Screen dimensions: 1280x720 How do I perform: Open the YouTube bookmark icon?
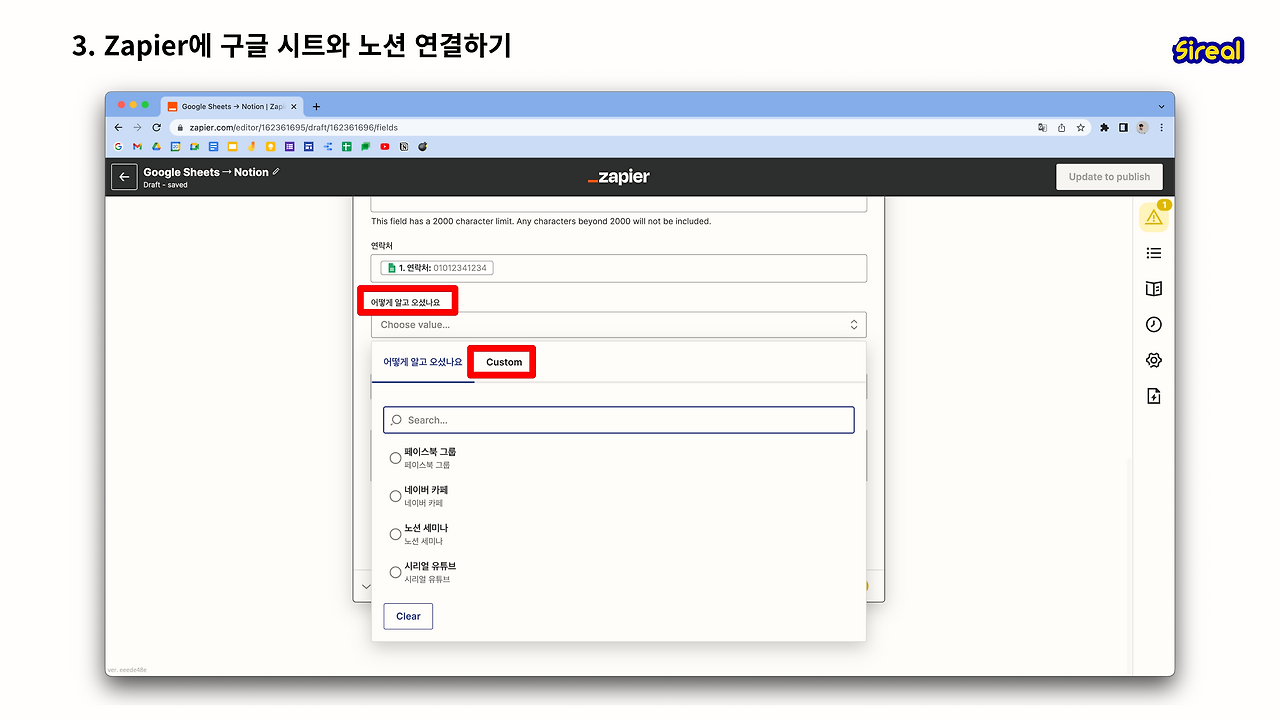click(x=385, y=147)
